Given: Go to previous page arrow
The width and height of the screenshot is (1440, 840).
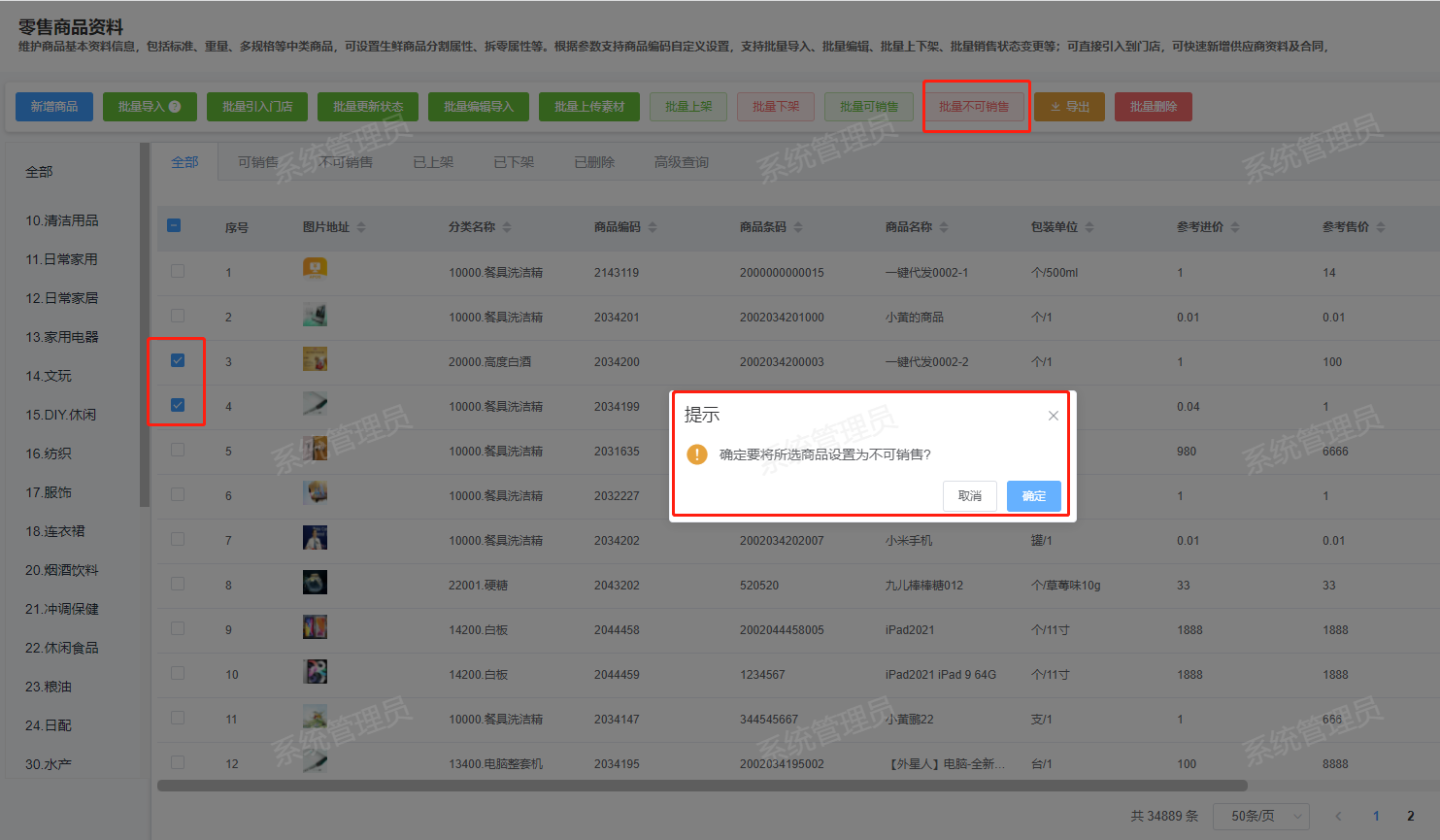Looking at the screenshot, I should [x=1338, y=816].
